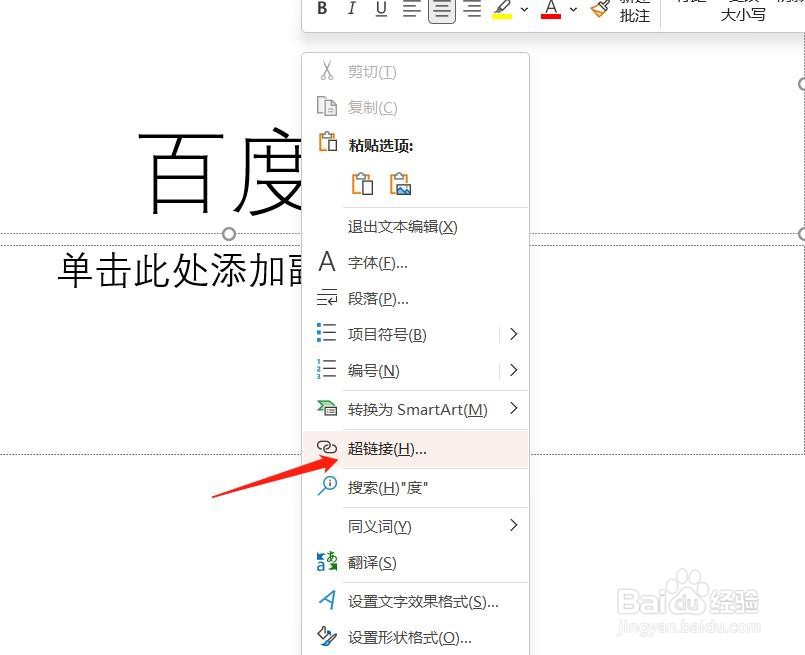Viewport: 805px width, 655px height.
Task: Expand 转换为 SmartArt submenu arrow
Action: [x=514, y=409]
